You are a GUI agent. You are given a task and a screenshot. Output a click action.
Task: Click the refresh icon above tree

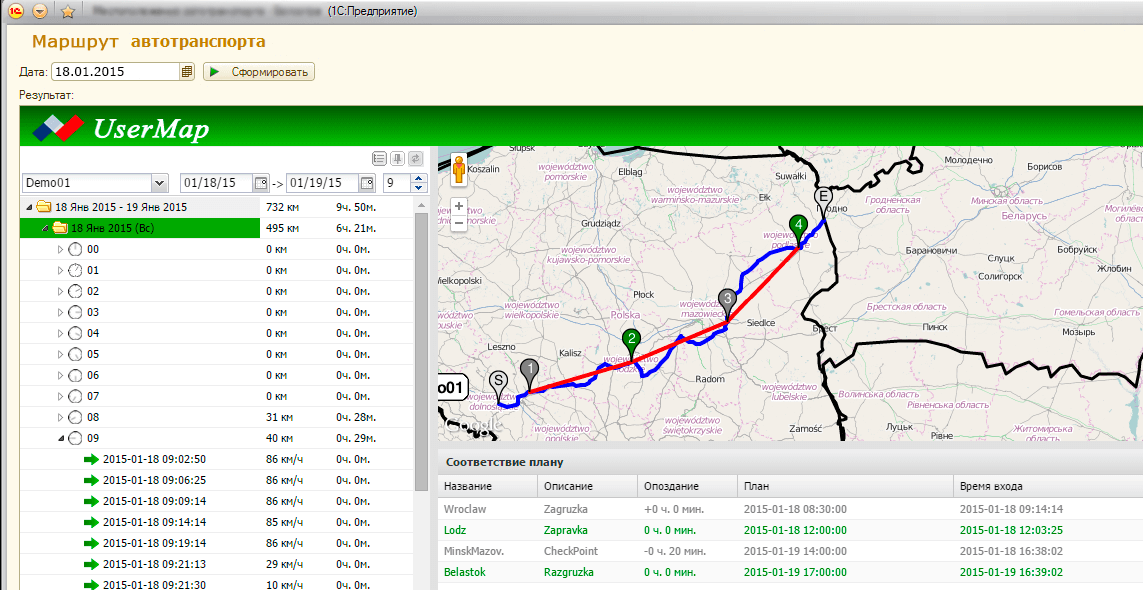click(x=415, y=158)
